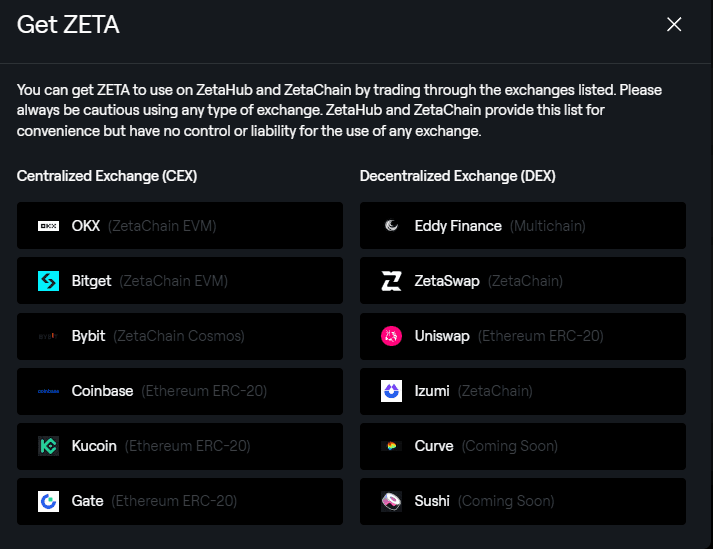Click the Get ZETA title

click(x=68, y=24)
